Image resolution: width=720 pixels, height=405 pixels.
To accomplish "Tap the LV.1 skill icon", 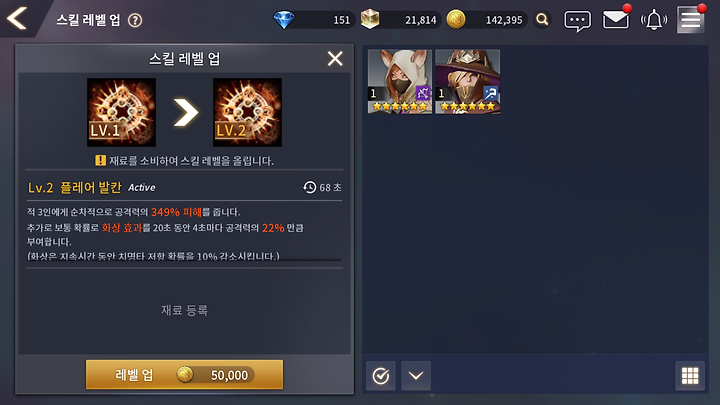I will coord(121,112).
